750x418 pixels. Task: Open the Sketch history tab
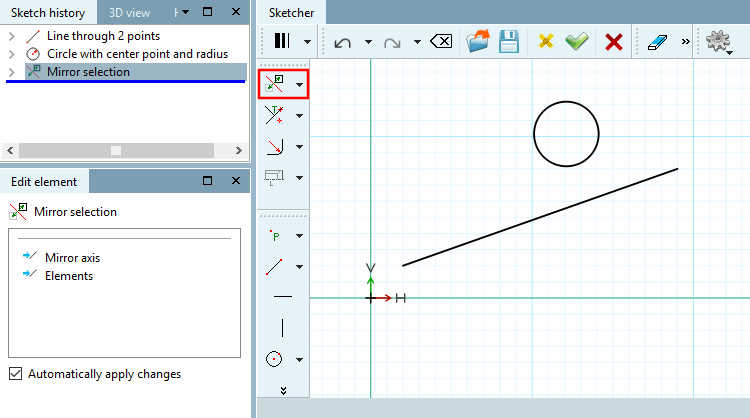[48, 12]
